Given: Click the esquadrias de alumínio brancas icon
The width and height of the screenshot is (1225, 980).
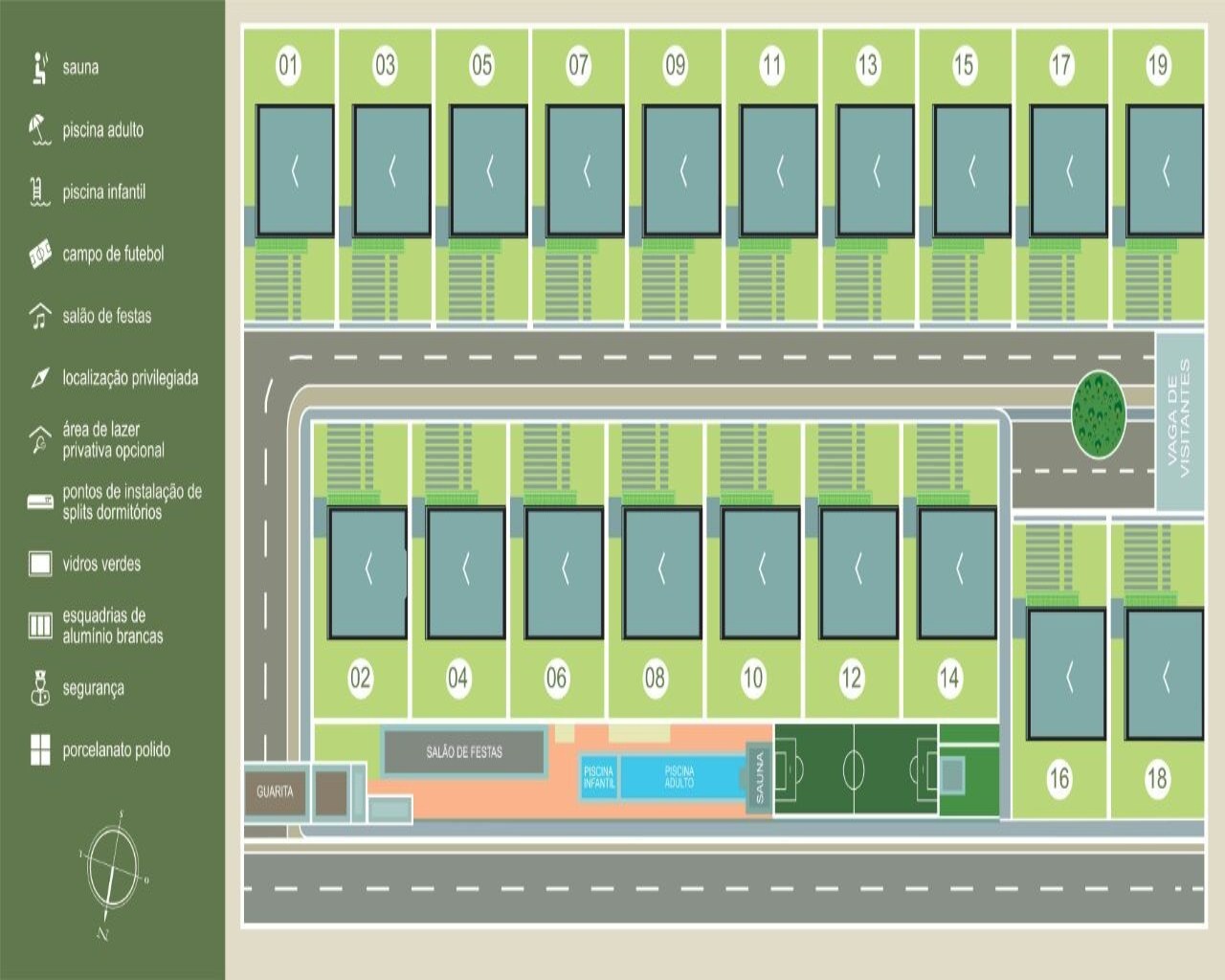Looking at the screenshot, I should click(x=39, y=625).
